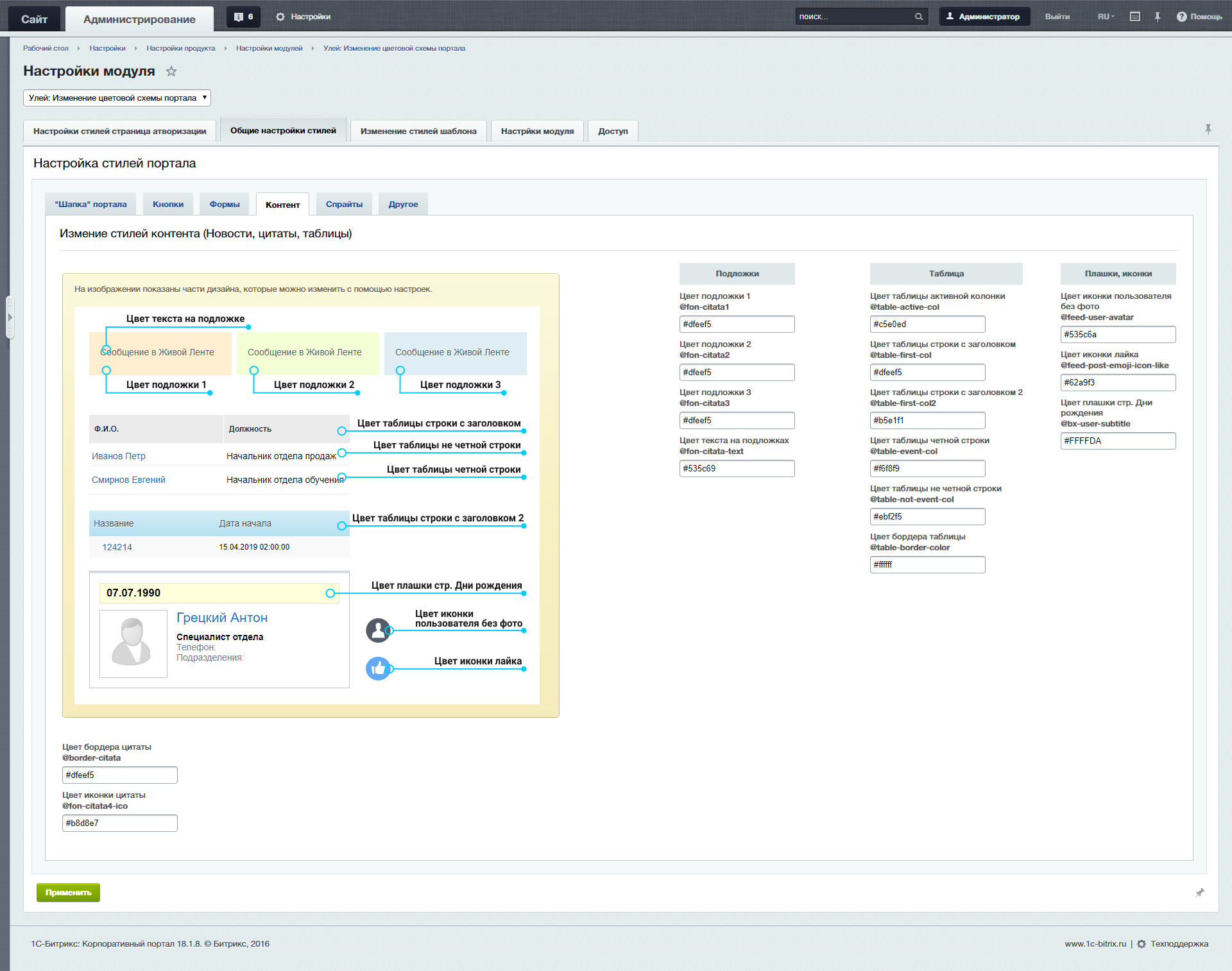The height and width of the screenshot is (971, 1232).
Task: Click the employee photo placeholder thumbnail
Action: 133,643
